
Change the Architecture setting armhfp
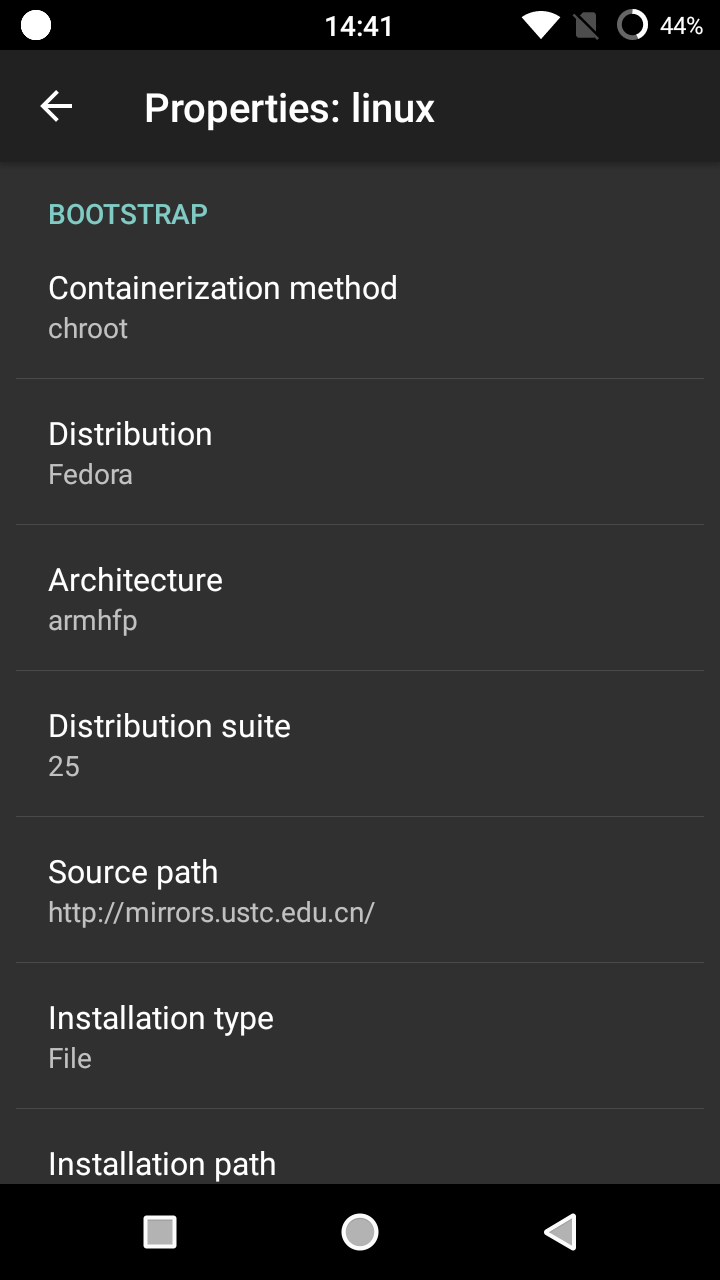pyautogui.click(x=360, y=598)
